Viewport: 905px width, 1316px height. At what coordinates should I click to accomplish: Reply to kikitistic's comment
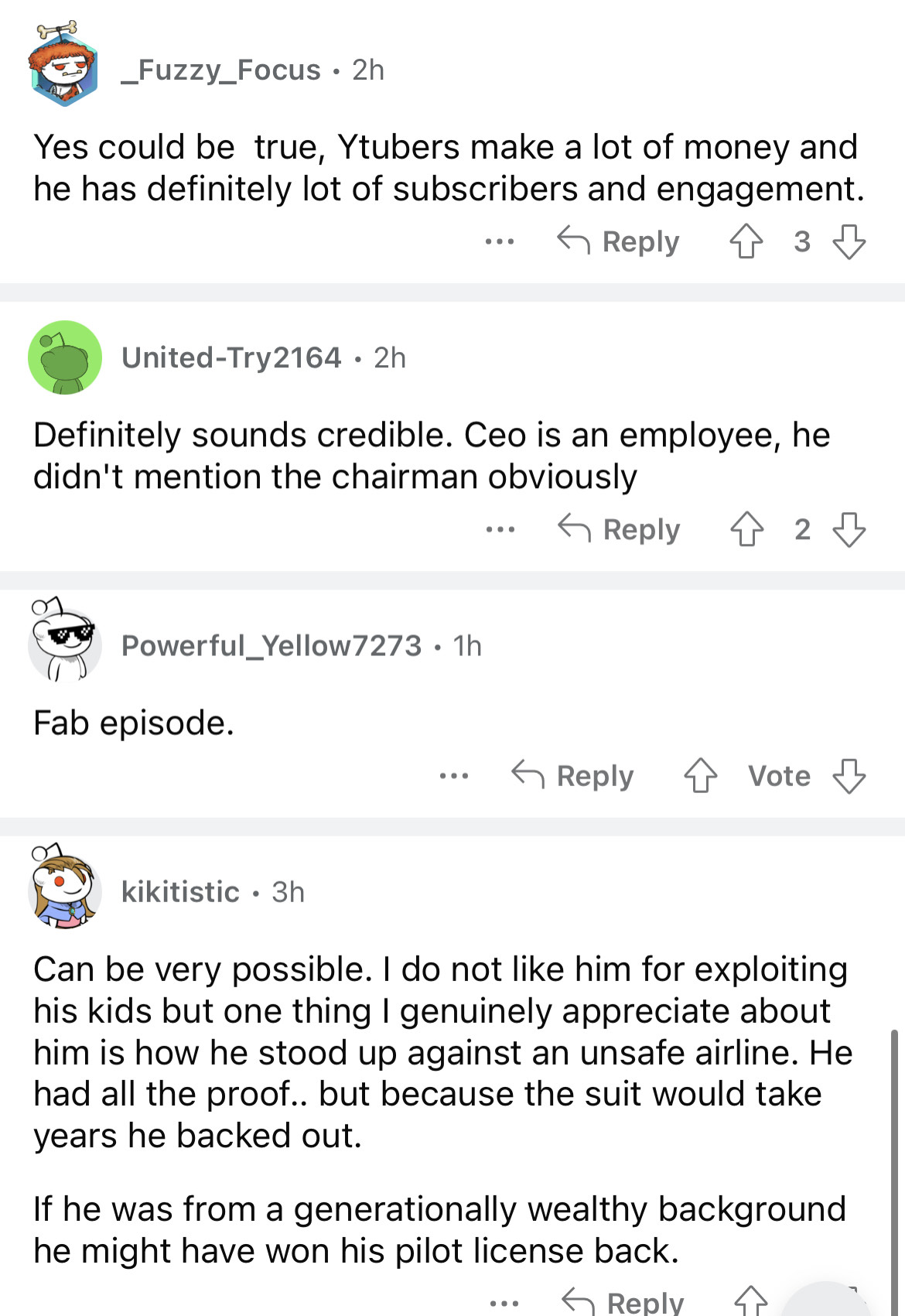pyautogui.click(x=623, y=1301)
